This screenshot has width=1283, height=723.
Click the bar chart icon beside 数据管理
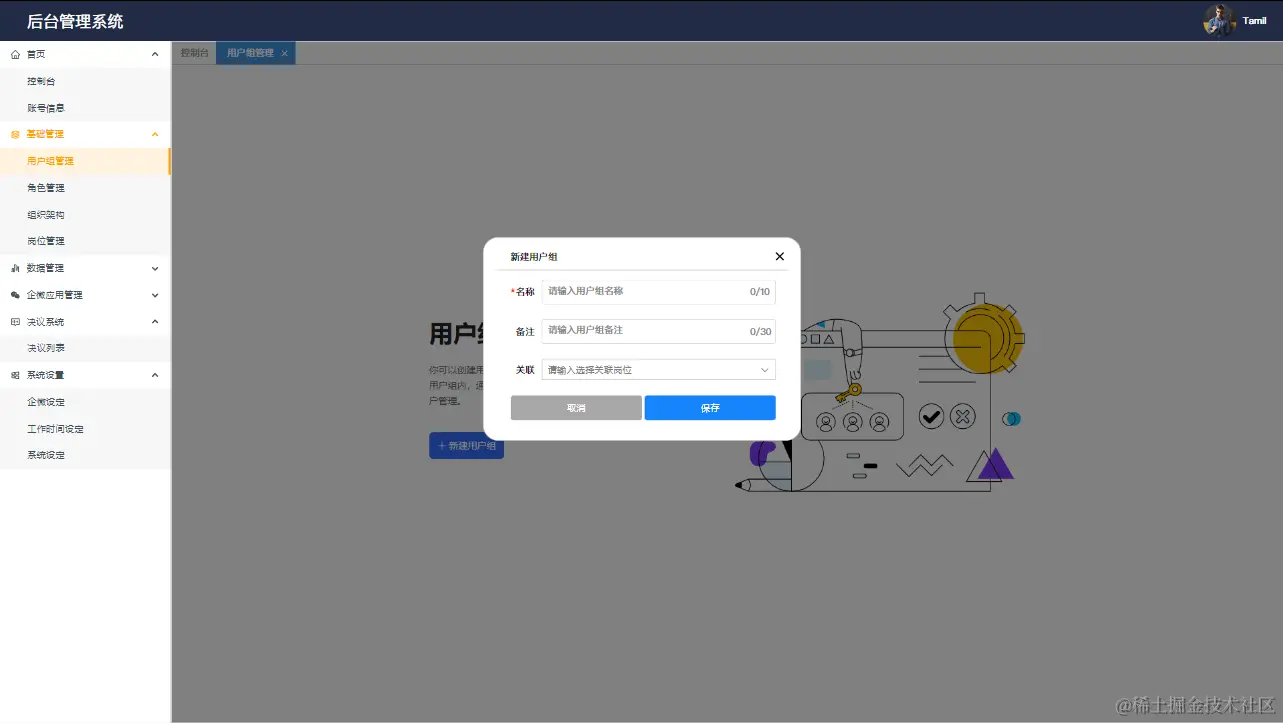(x=15, y=268)
